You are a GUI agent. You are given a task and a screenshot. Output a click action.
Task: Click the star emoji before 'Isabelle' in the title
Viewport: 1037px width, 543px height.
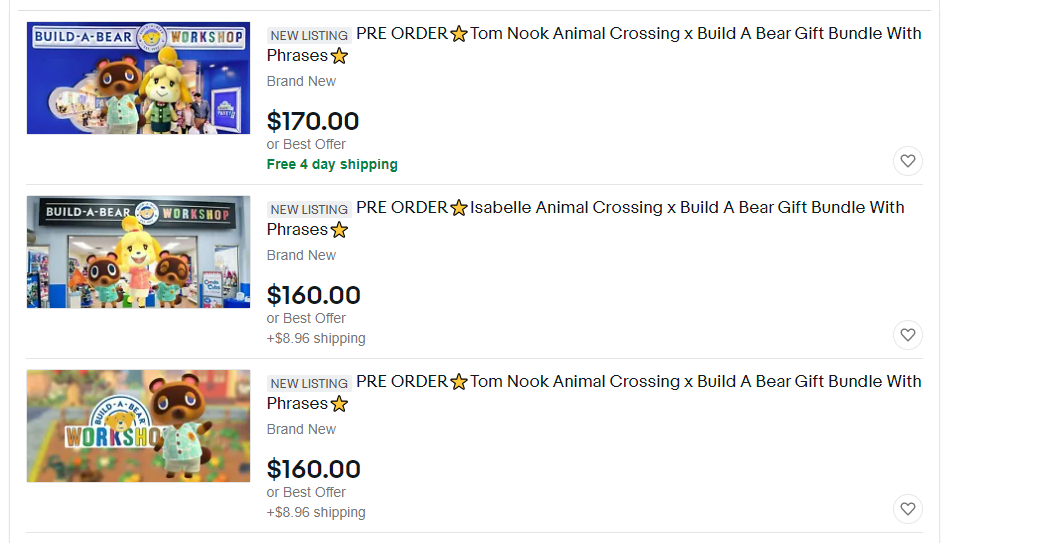459,208
